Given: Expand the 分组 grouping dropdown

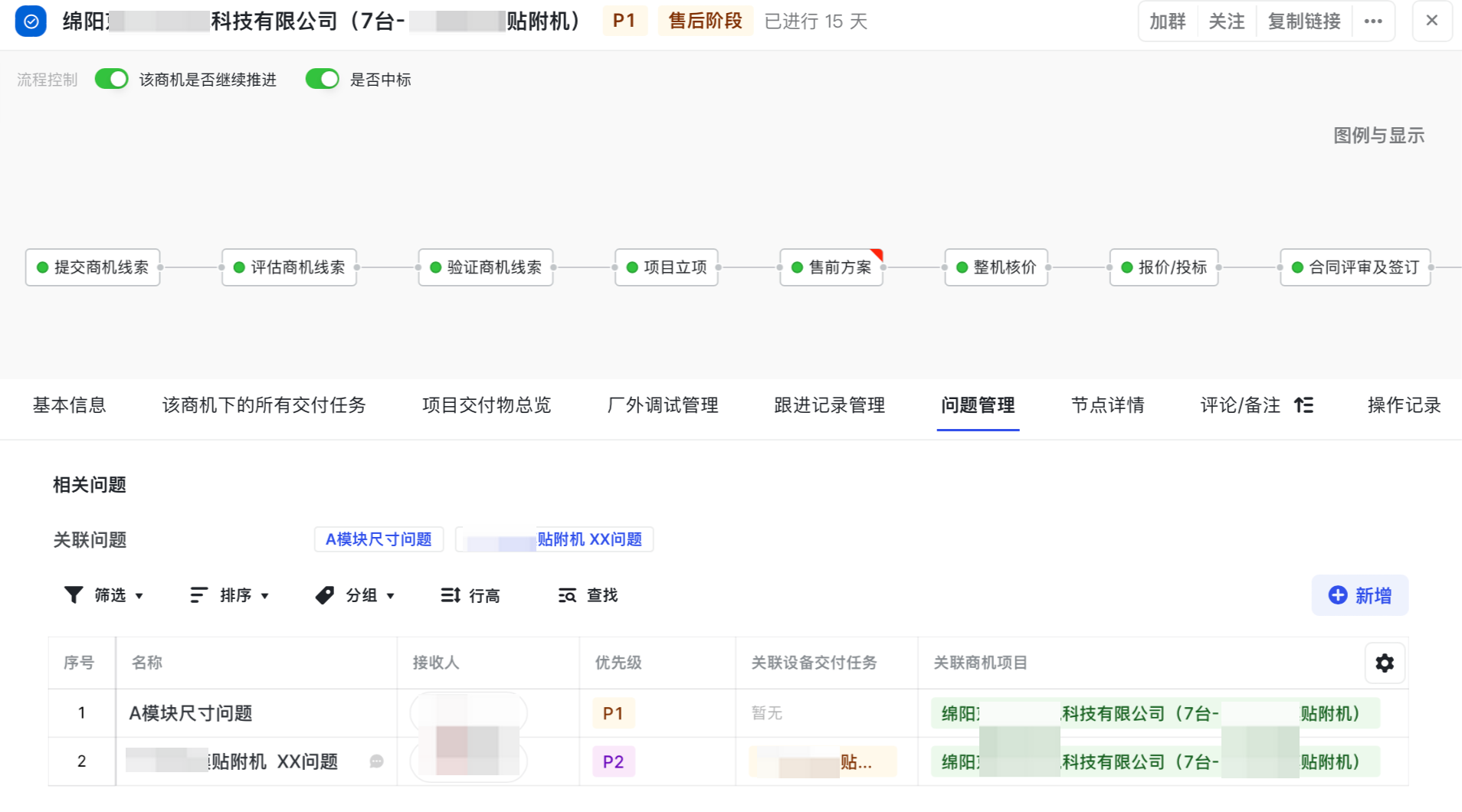Looking at the screenshot, I should click(355, 595).
